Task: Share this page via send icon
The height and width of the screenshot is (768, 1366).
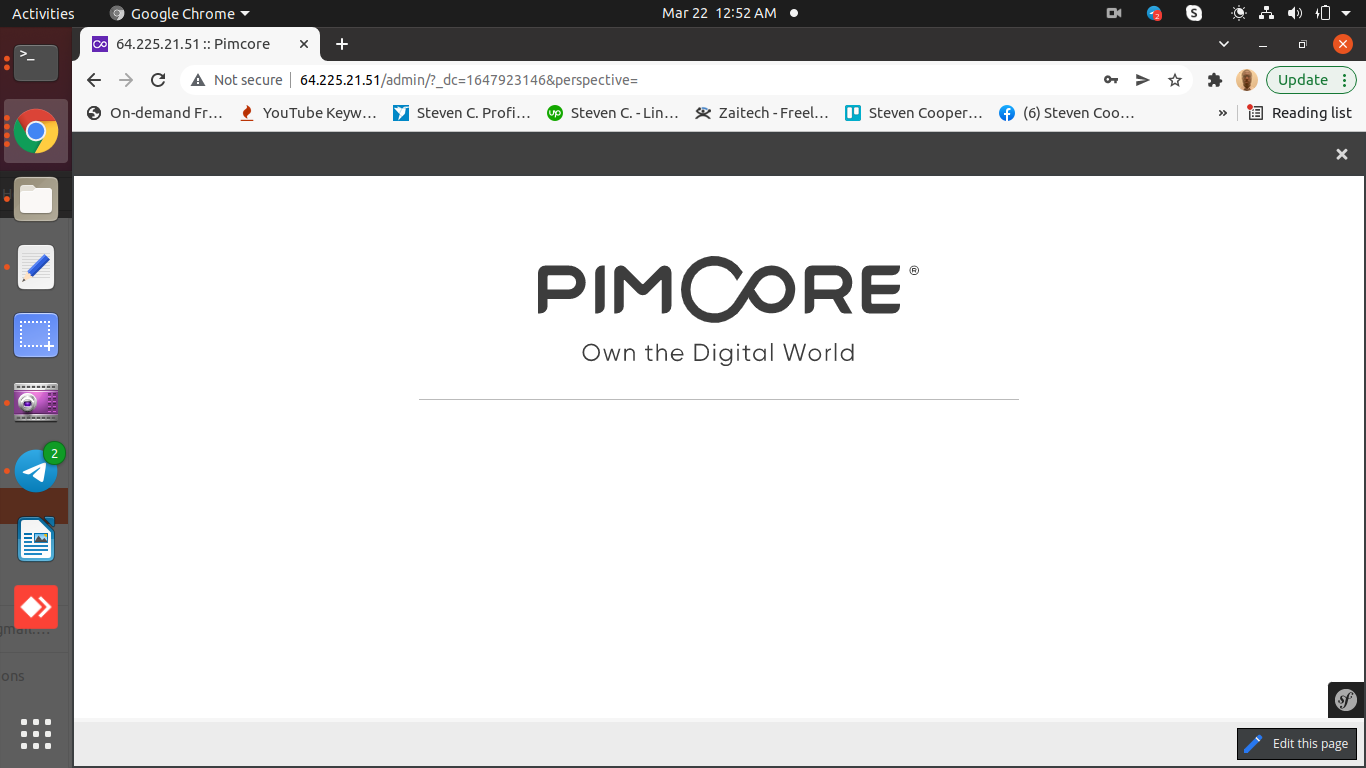Action: [x=1143, y=80]
